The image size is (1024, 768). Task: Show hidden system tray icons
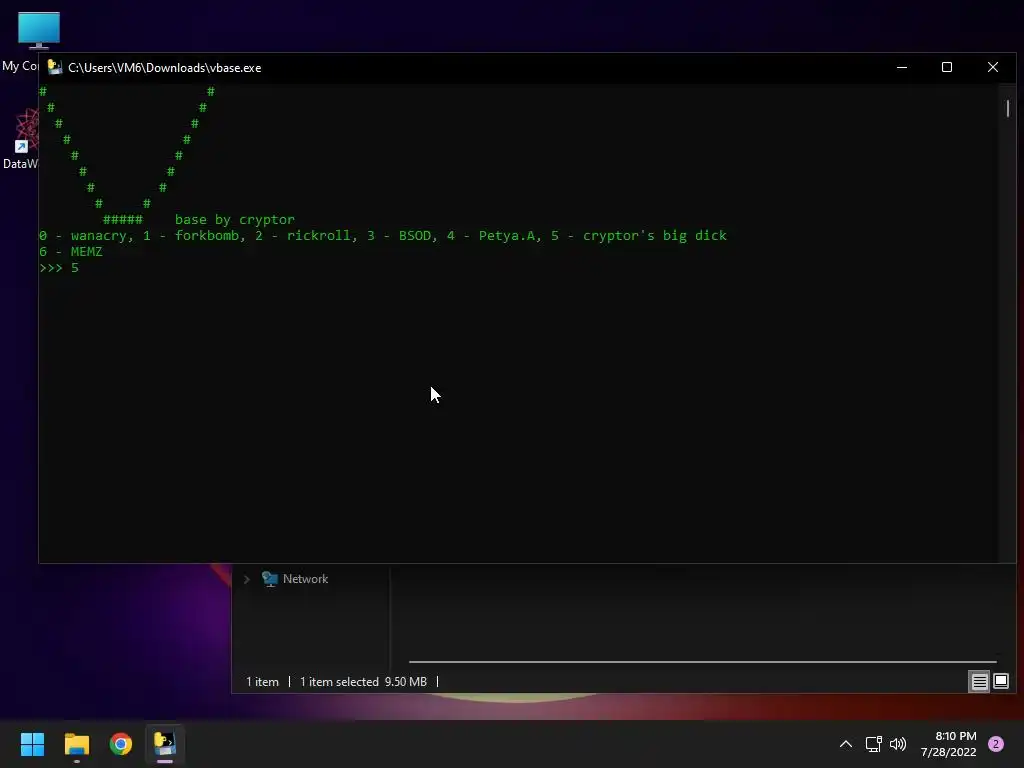pos(845,744)
